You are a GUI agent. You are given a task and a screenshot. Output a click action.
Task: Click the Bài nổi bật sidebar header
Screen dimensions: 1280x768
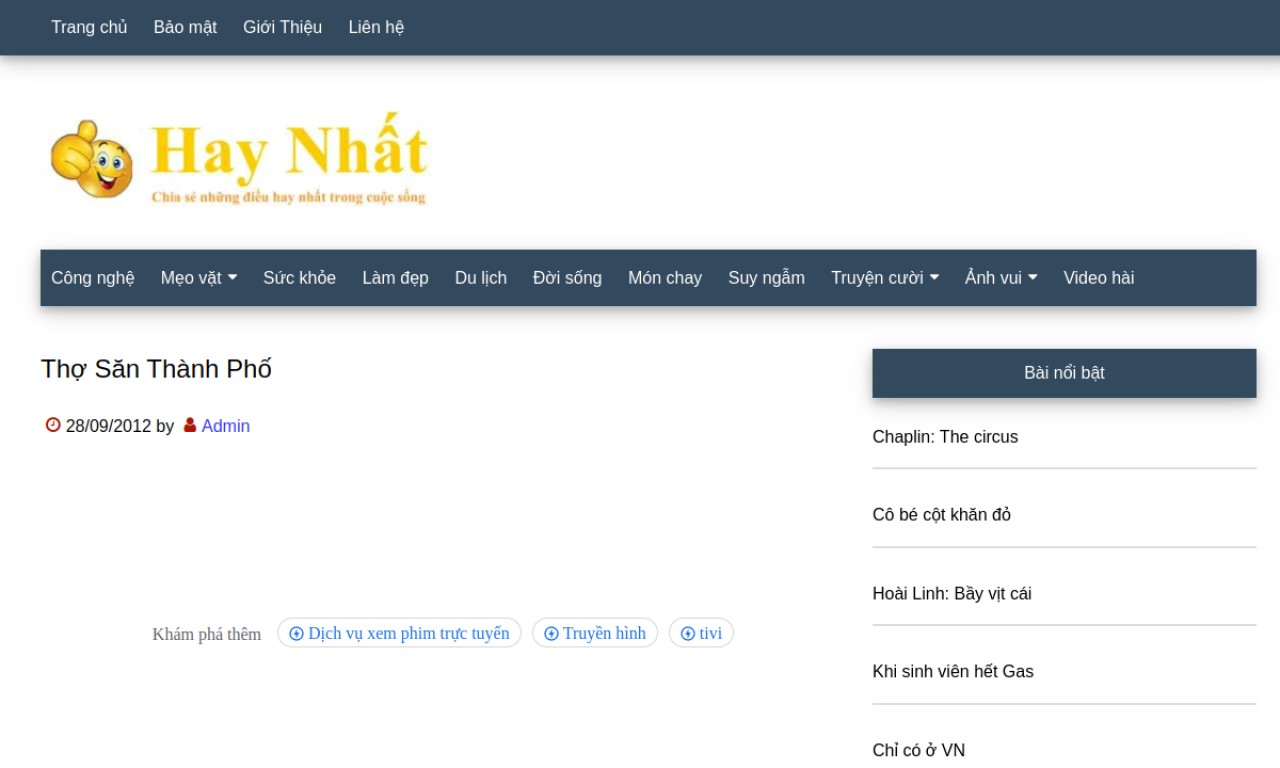tap(1064, 373)
